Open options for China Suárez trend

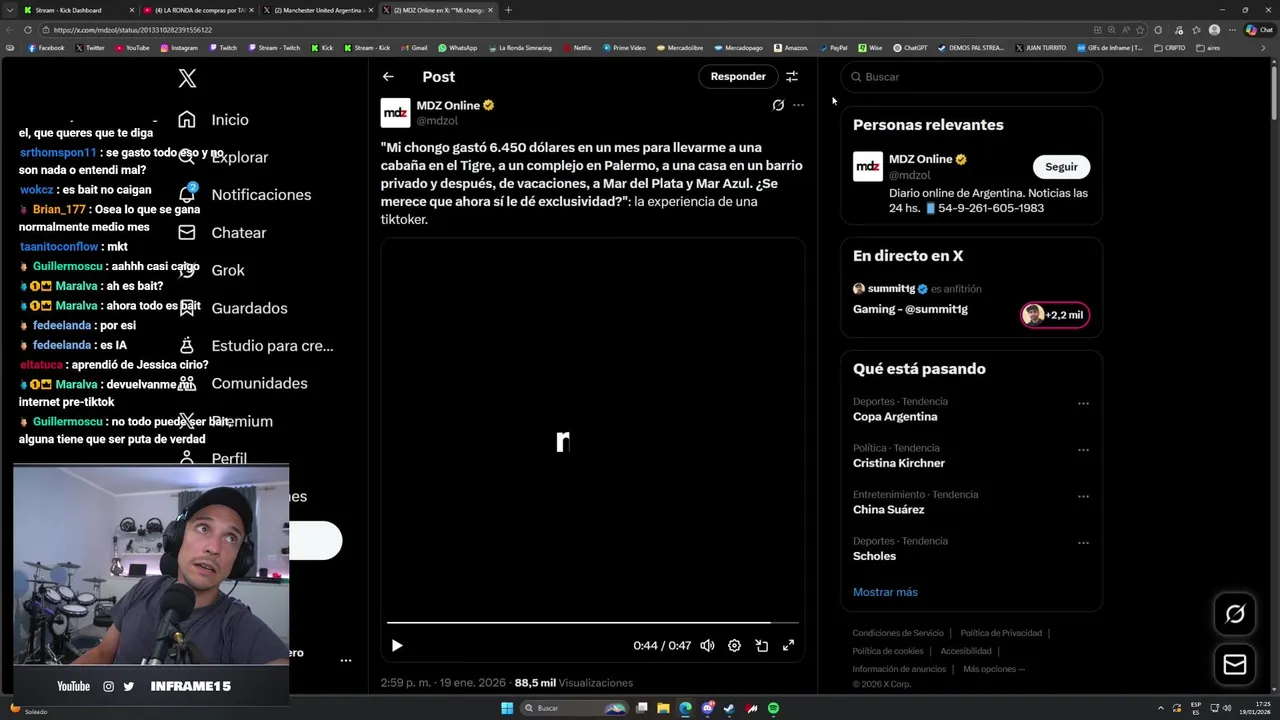pos(1083,497)
